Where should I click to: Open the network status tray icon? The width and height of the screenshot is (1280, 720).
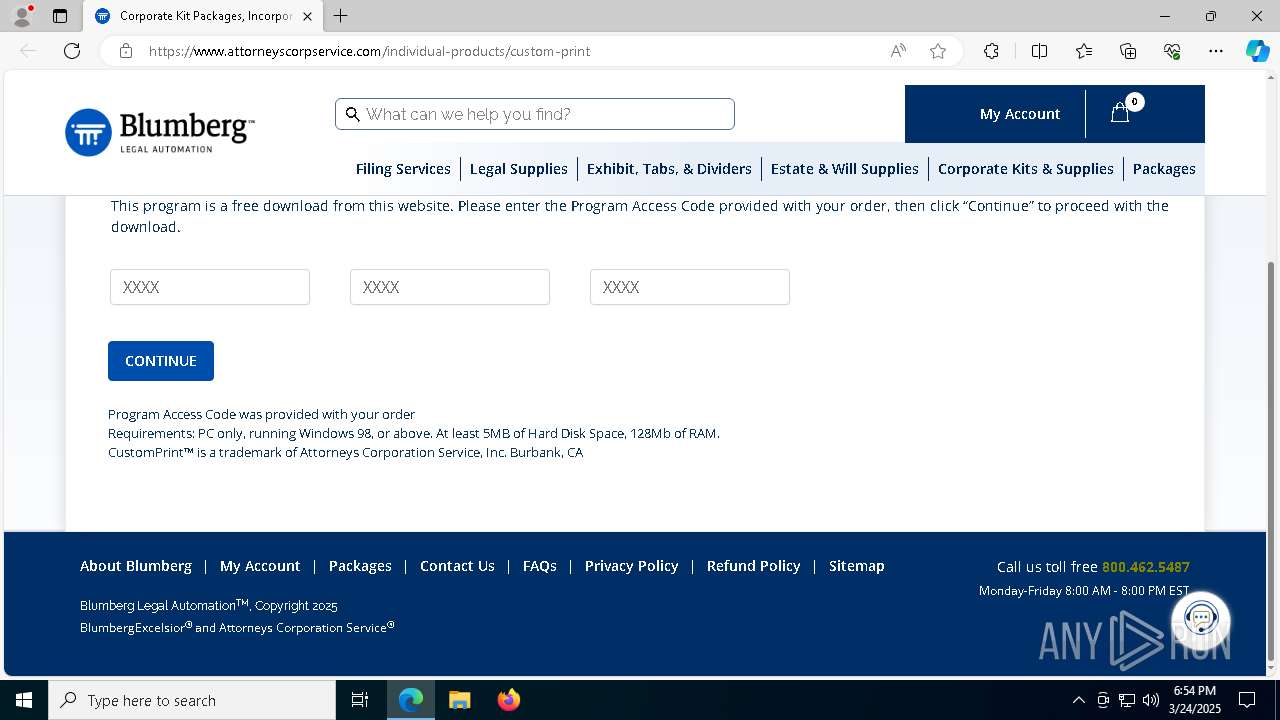(1127, 700)
